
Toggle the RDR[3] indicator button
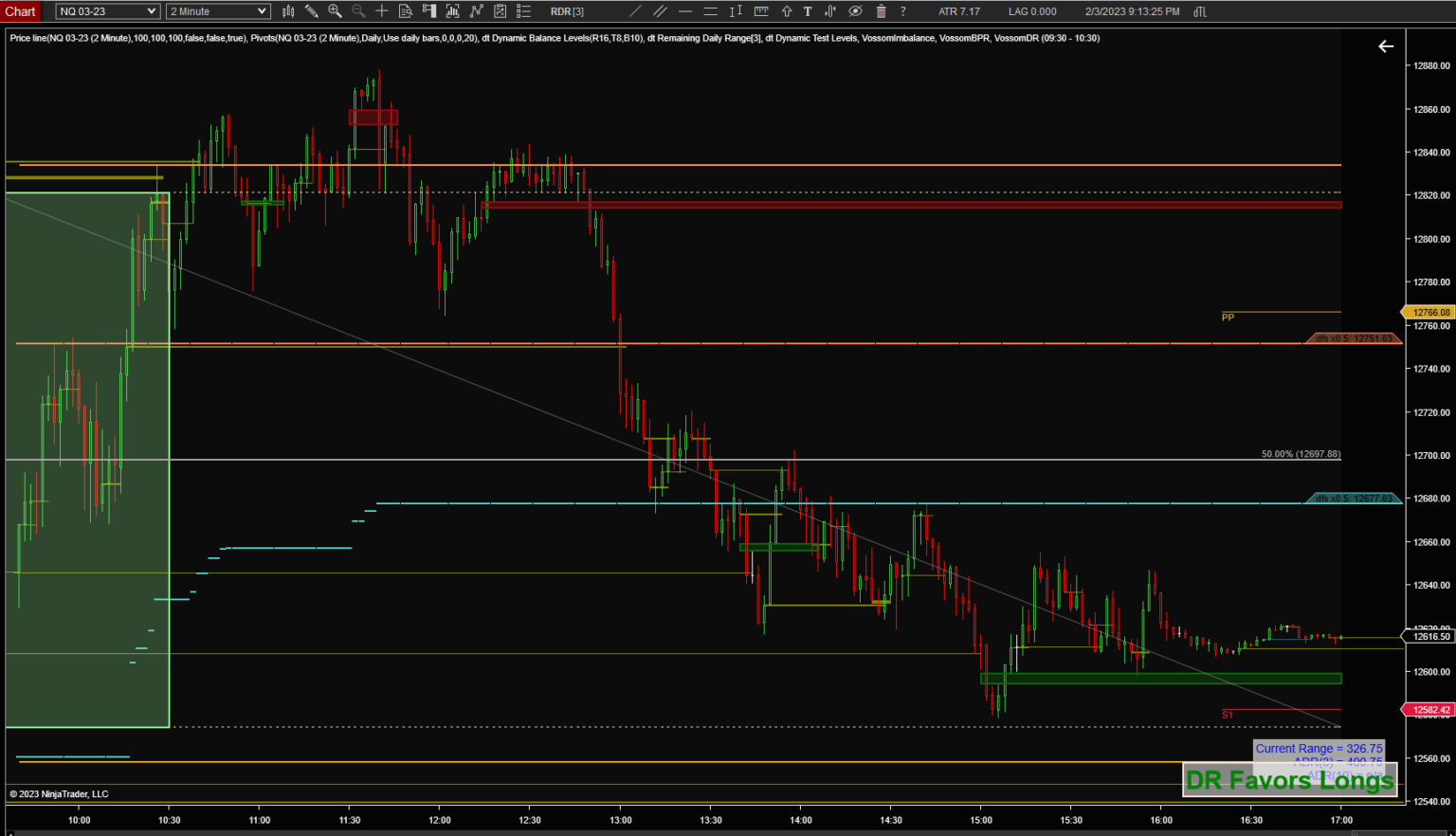coord(567,11)
